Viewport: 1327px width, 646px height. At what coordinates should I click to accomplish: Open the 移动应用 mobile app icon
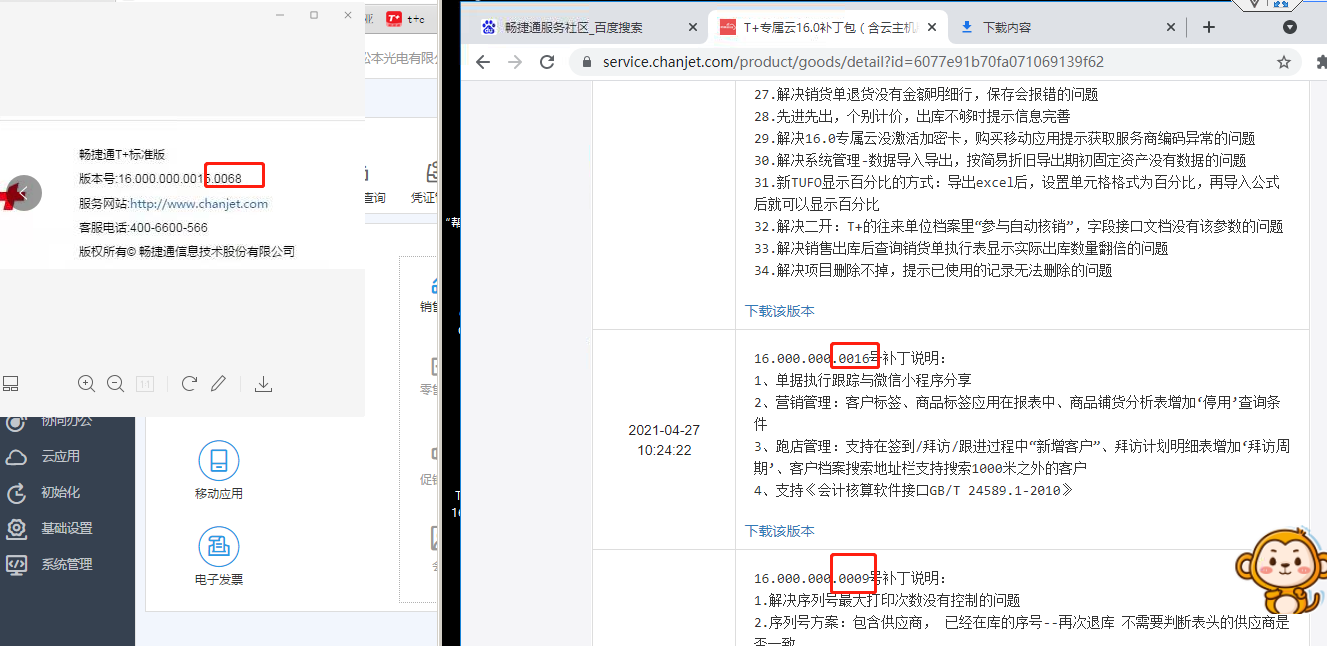(219, 460)
